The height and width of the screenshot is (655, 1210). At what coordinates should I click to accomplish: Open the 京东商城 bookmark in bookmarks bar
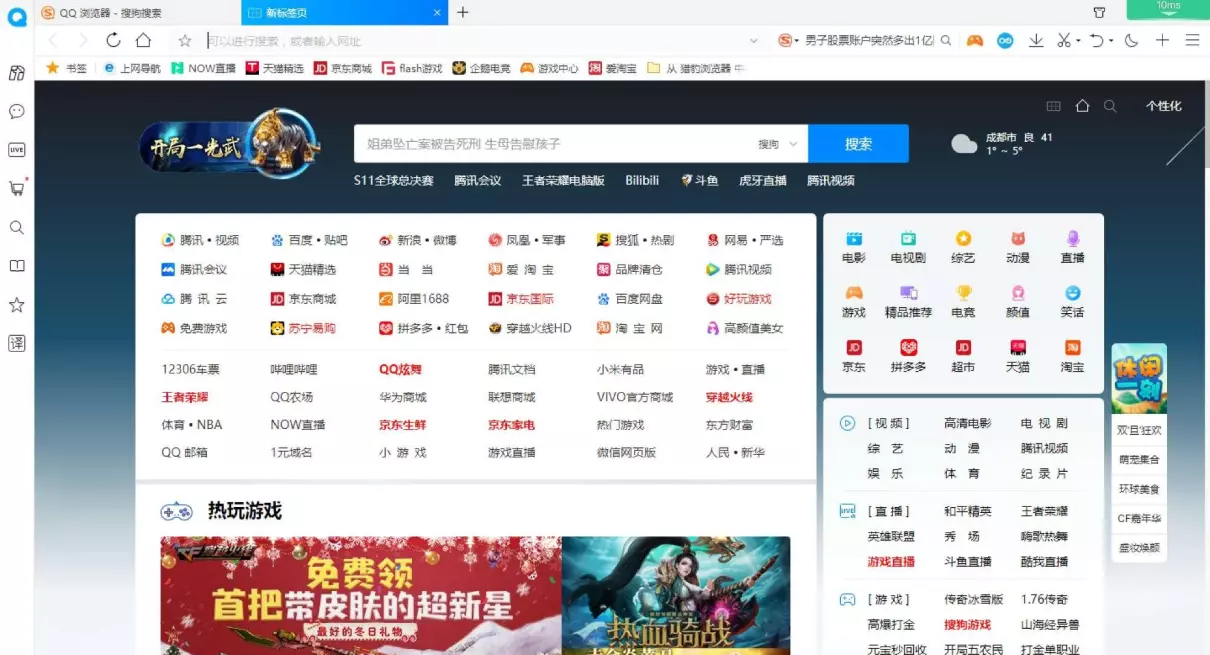tap(342, 68)
